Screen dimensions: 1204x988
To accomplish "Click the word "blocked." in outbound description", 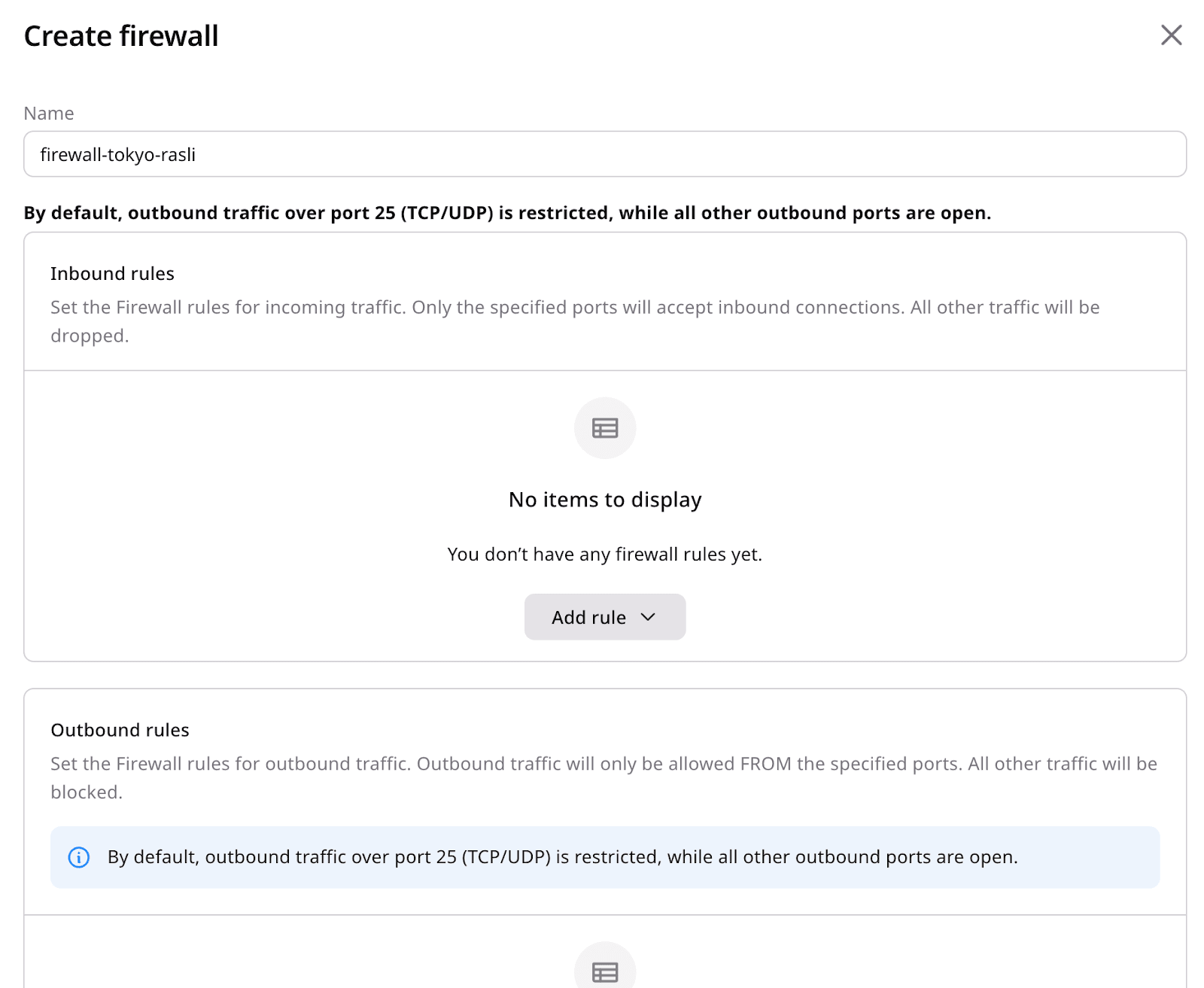I will tap(87, 792).
